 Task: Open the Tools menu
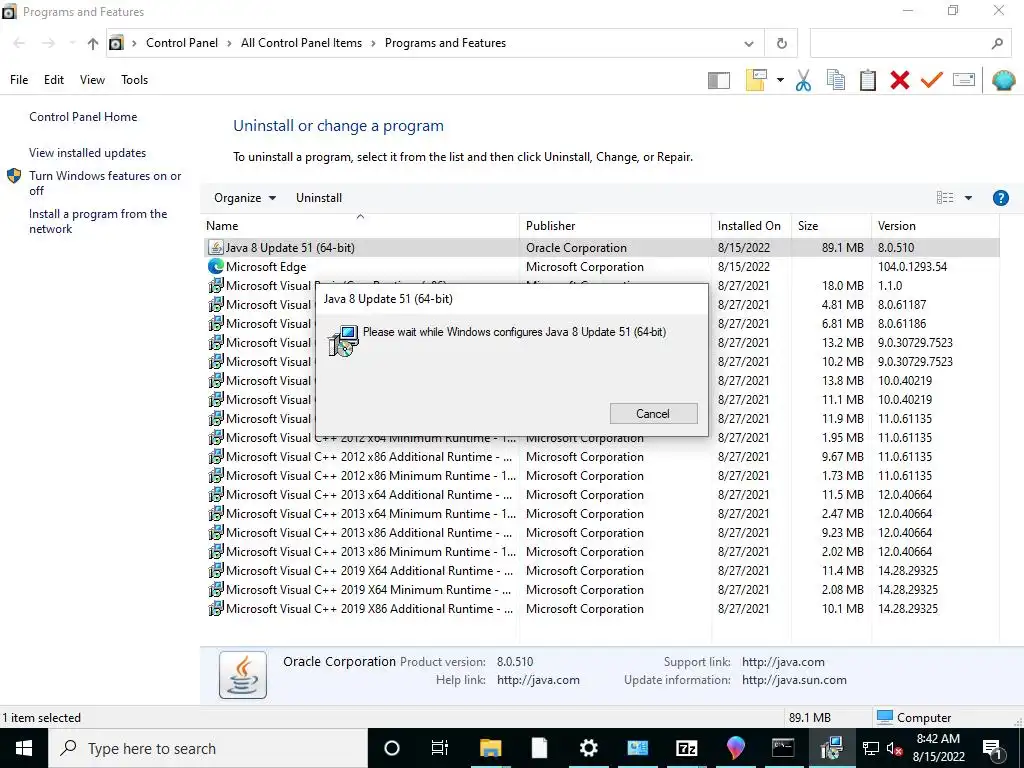pos(135,80)
